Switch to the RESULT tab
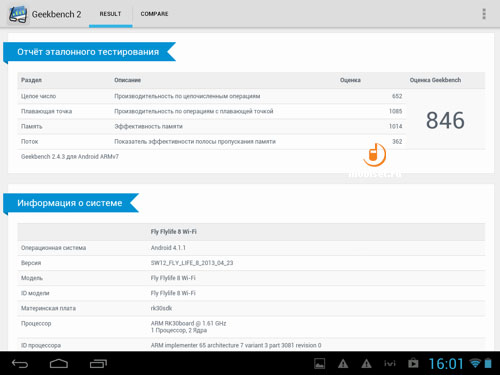The width and height of the screenshot is (500, 375). click(x=110, y=14)
